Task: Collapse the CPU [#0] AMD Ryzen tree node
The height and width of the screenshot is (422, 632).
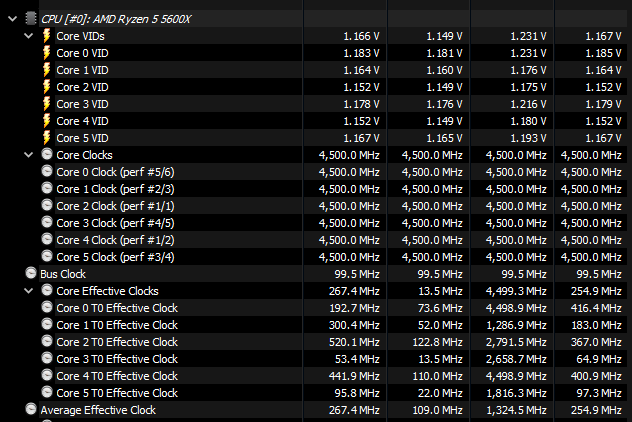Action: (12, 19)
